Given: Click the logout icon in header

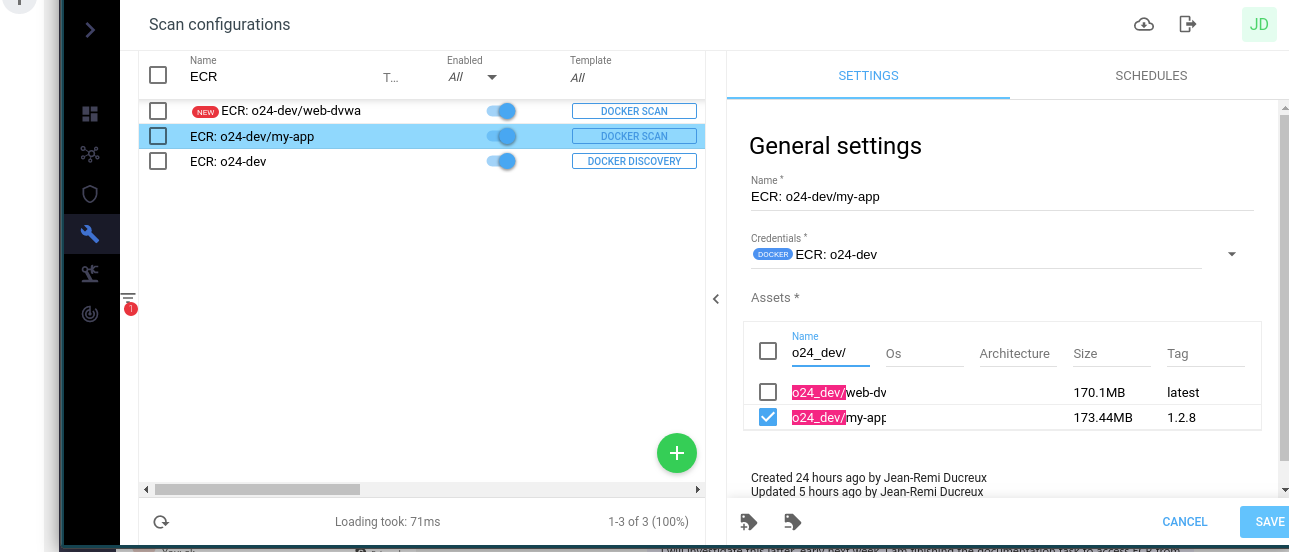Looking at the screenshot, I should coord(1187,25).
